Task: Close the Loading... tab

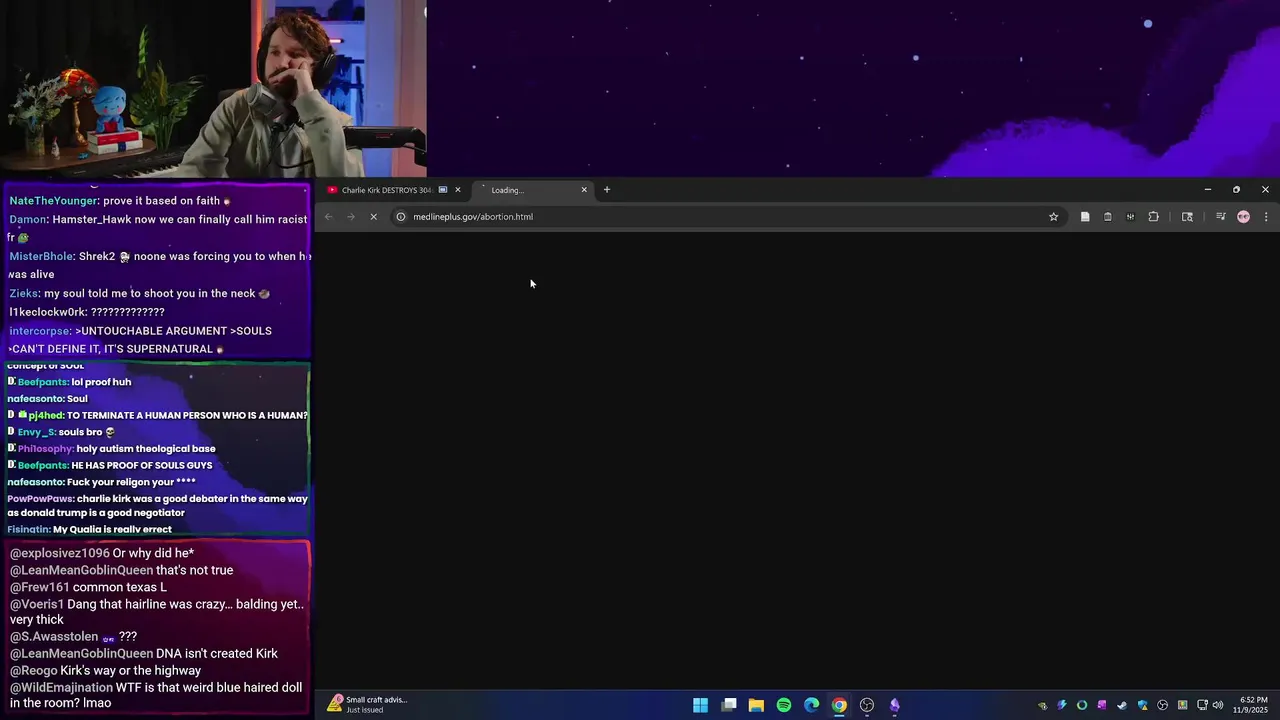Action: coord(584,190)
